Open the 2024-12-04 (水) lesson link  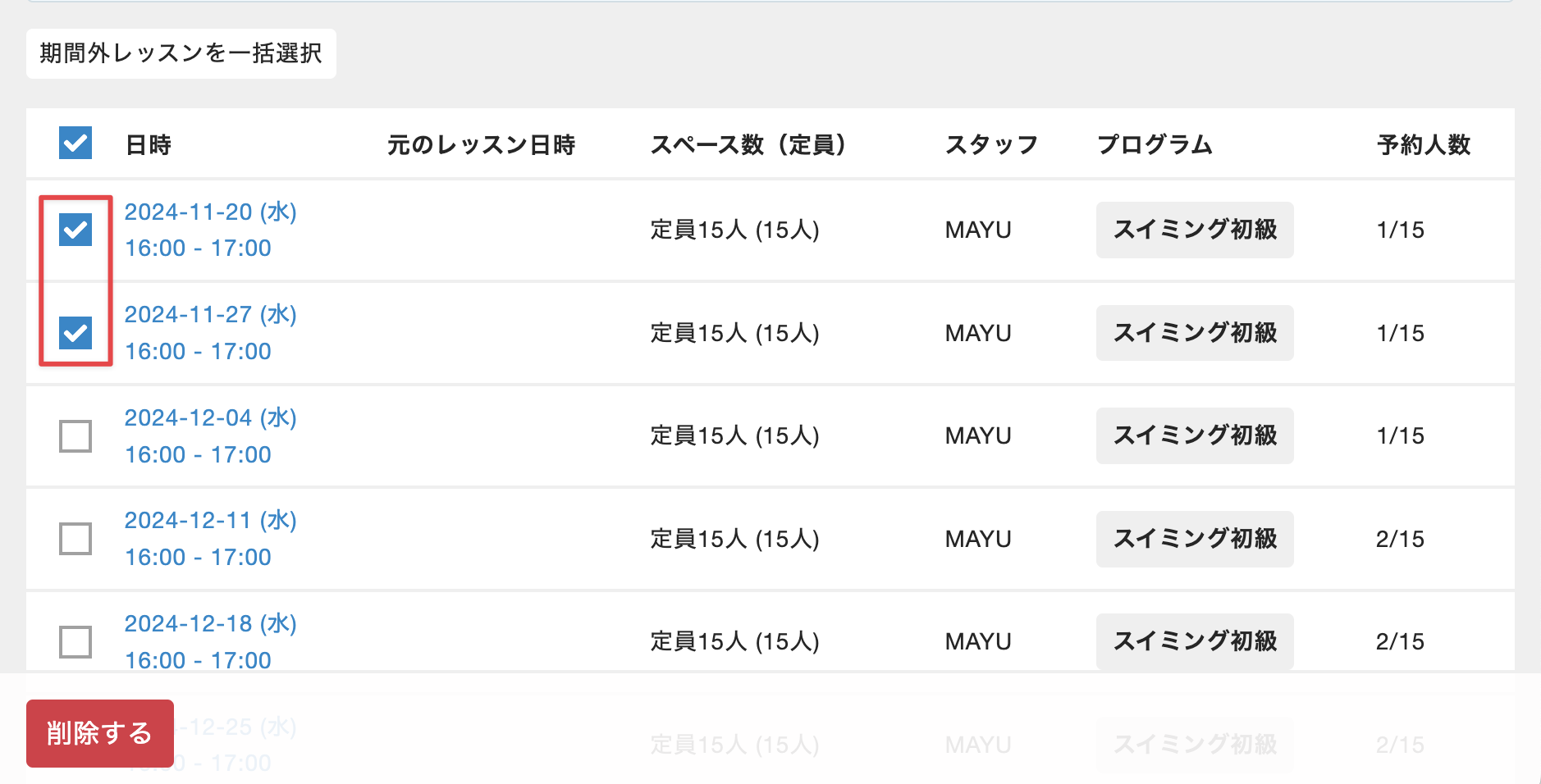pyautogui.click(x=210, y=418)
